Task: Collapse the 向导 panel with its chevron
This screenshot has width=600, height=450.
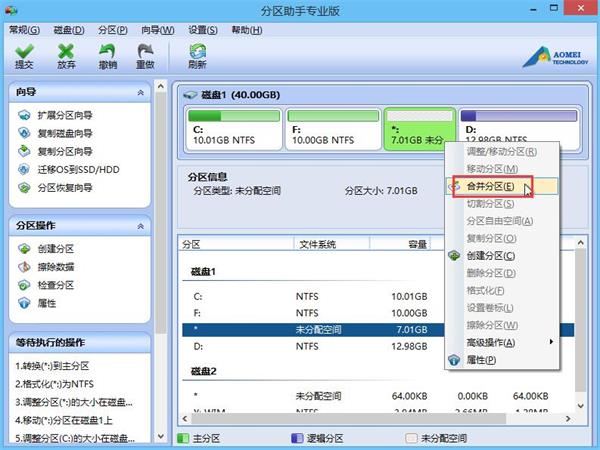Action: pos(140,93)
